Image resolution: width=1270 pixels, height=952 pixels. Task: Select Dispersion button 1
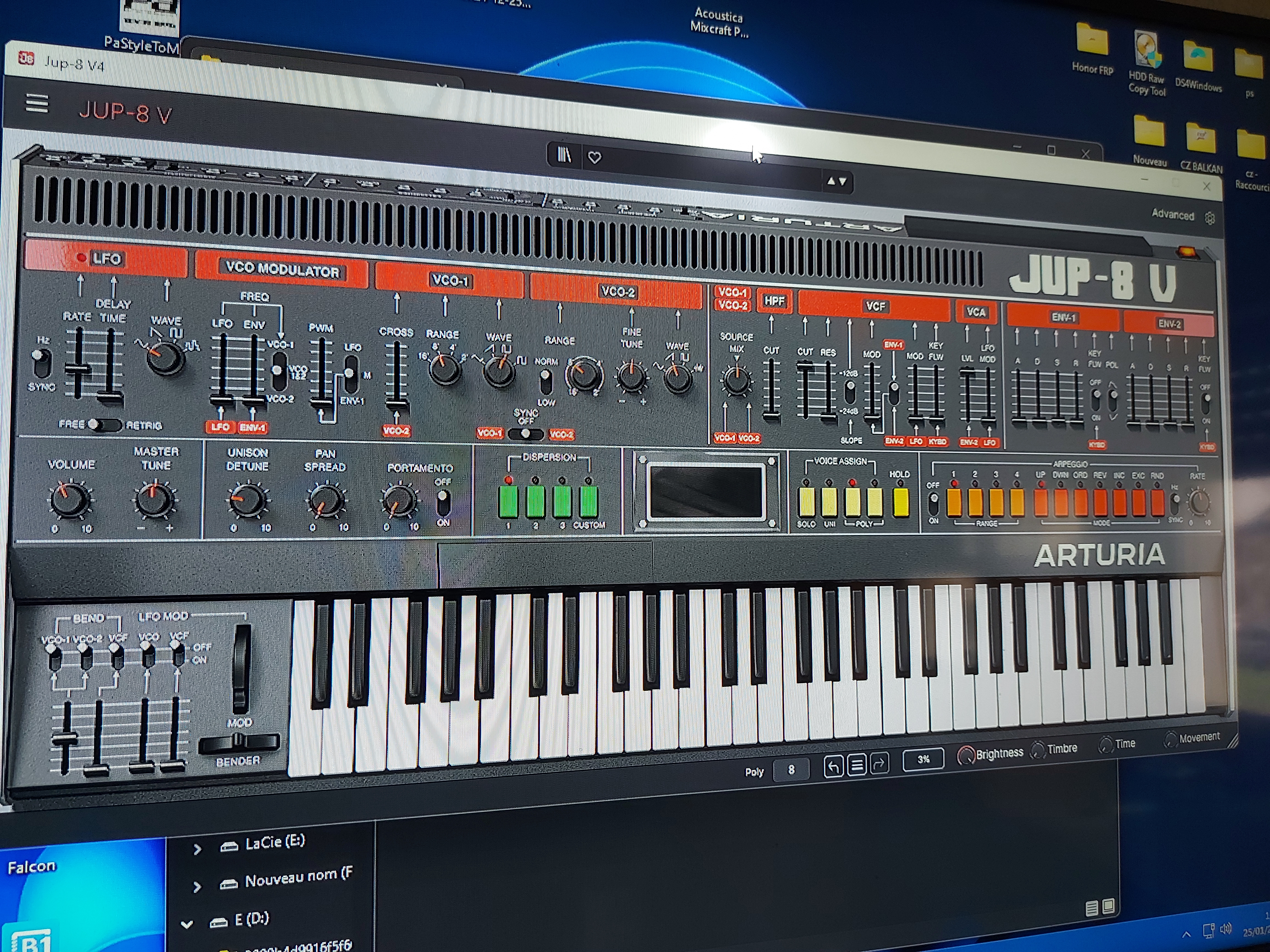click(x=508, y=501)
